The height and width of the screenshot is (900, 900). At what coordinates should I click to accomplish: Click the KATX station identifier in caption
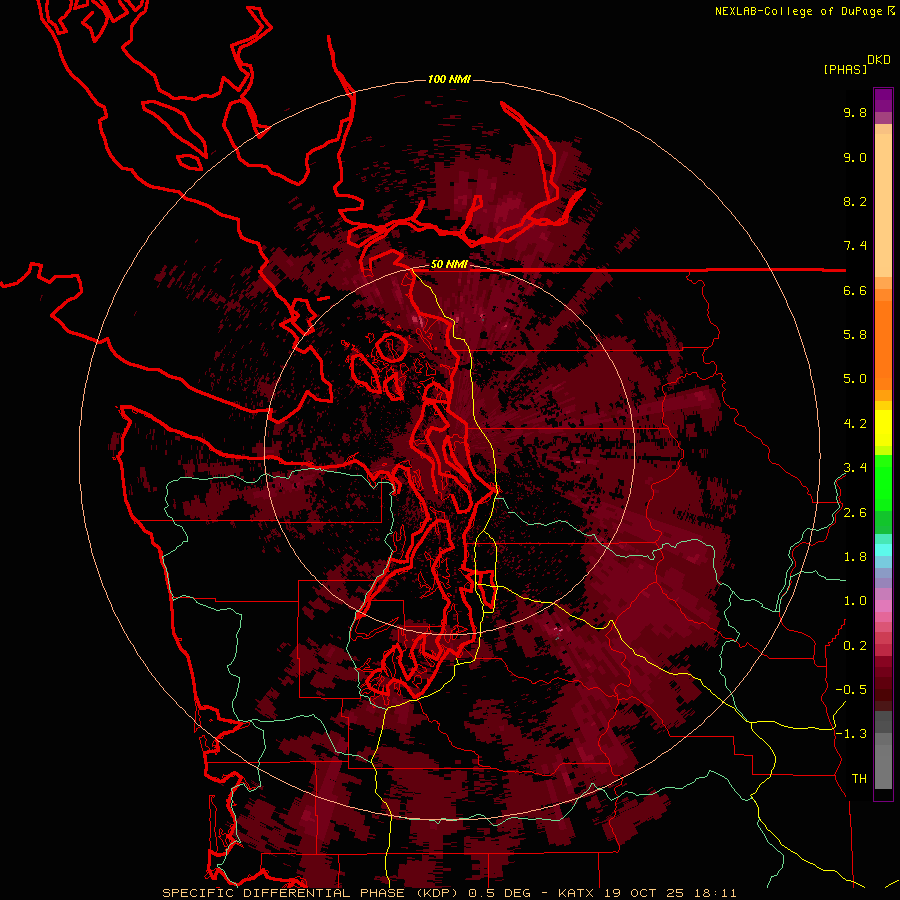pyautogui.click(x=576, y=893)
